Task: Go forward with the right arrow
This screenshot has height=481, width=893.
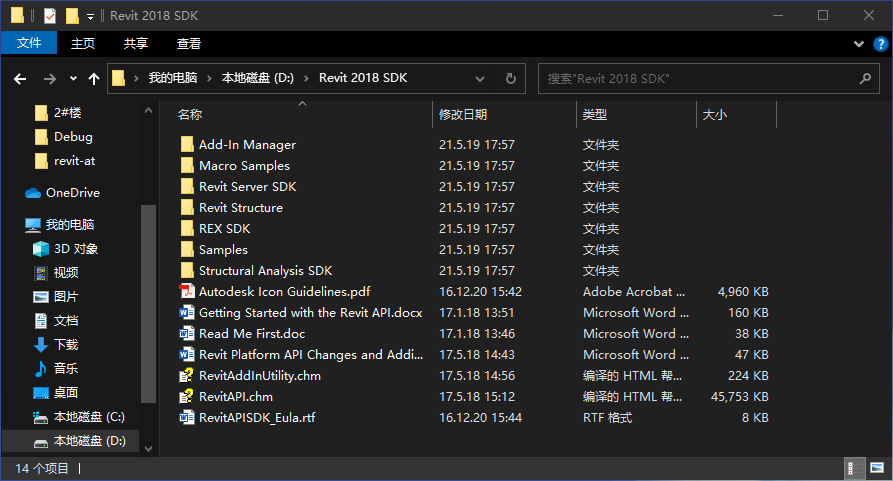Action: click(x=50, y=79)
